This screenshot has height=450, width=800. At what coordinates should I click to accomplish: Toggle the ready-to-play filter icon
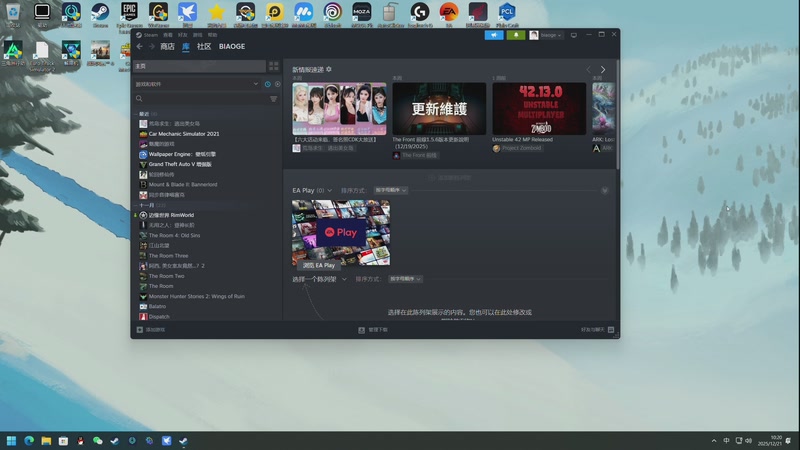coord(278,84)
